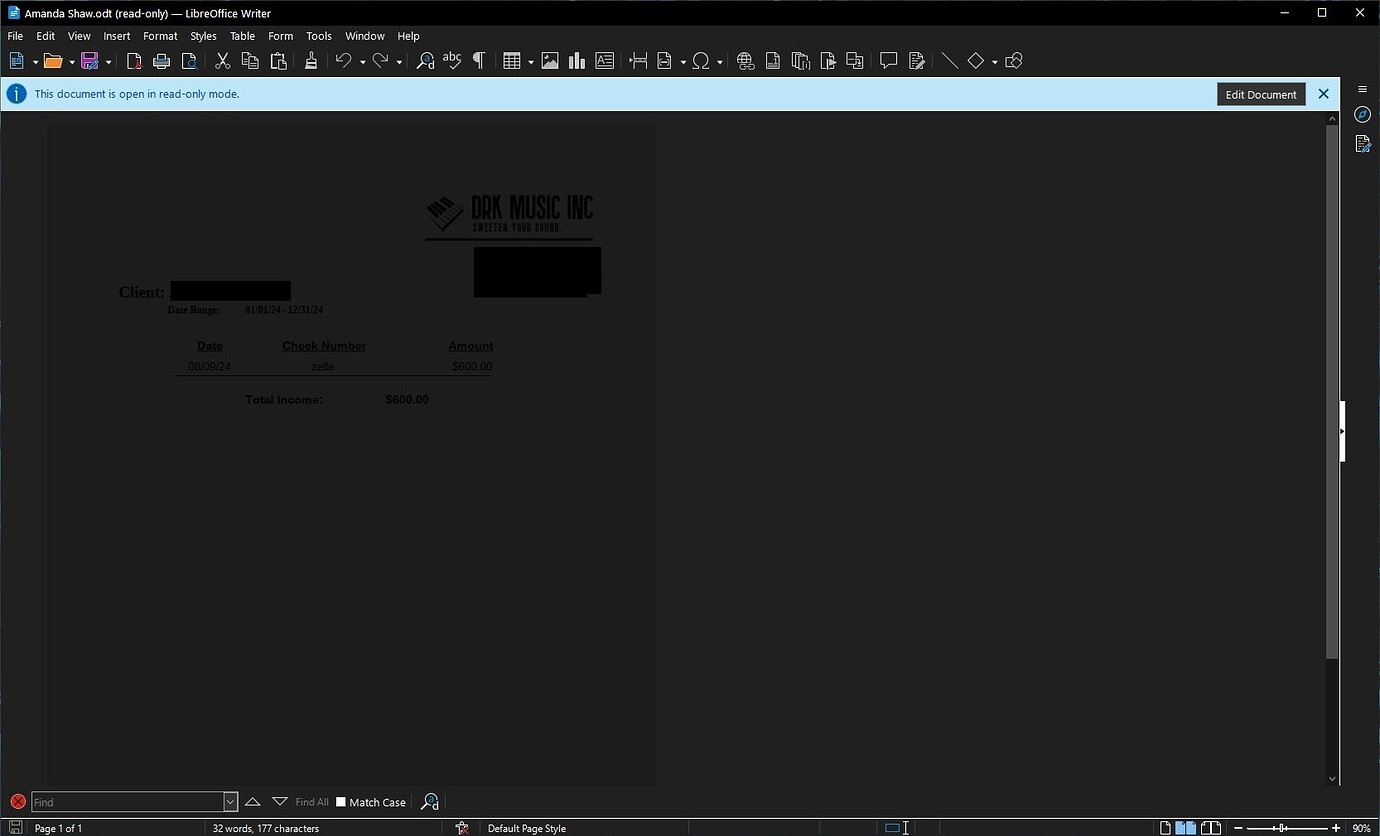
Task: Switch to multi-page view in status bar
Action: [x=1187, y=828]
